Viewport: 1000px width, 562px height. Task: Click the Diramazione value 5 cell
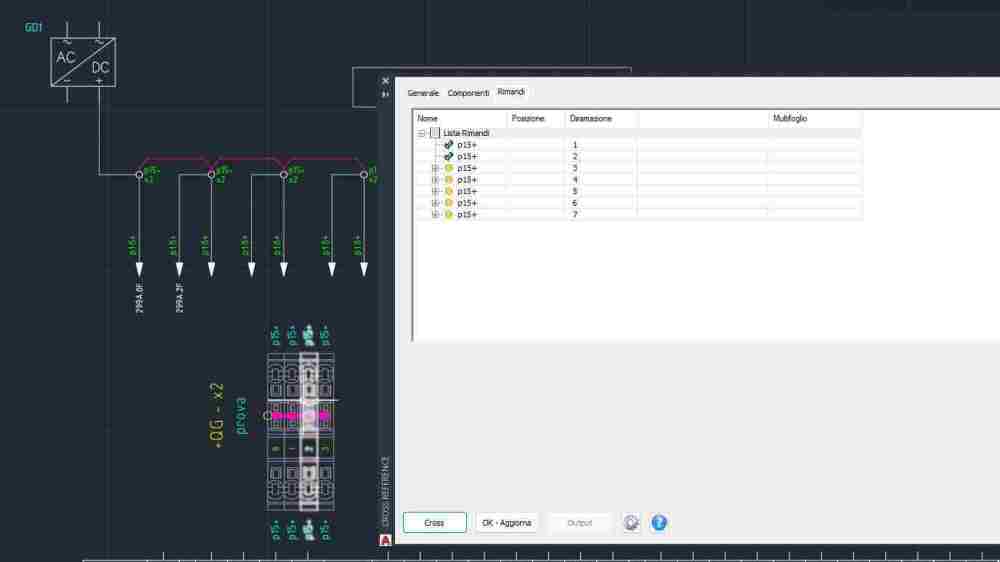click(575, 191)
